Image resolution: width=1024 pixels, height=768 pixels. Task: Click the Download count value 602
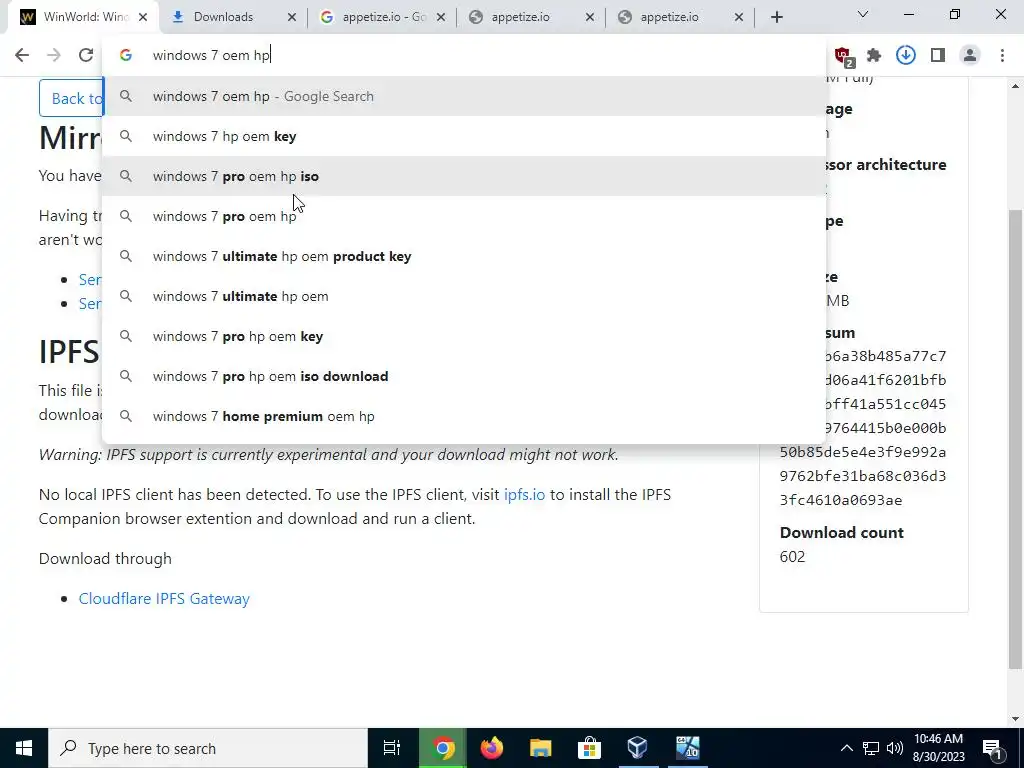click(x=792, y=556)
